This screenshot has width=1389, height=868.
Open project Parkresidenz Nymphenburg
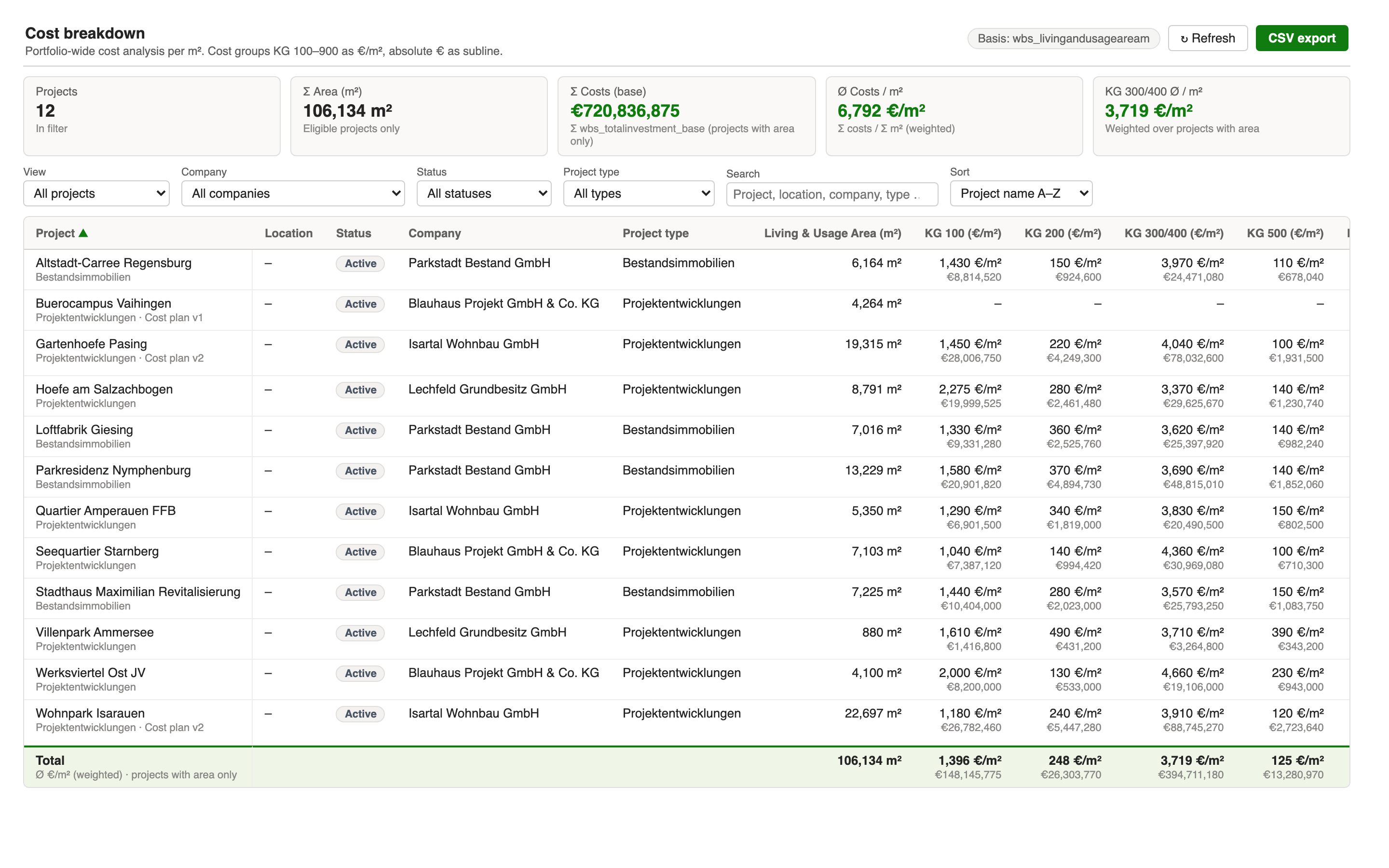pyautogui.click(x=113, y=470)
